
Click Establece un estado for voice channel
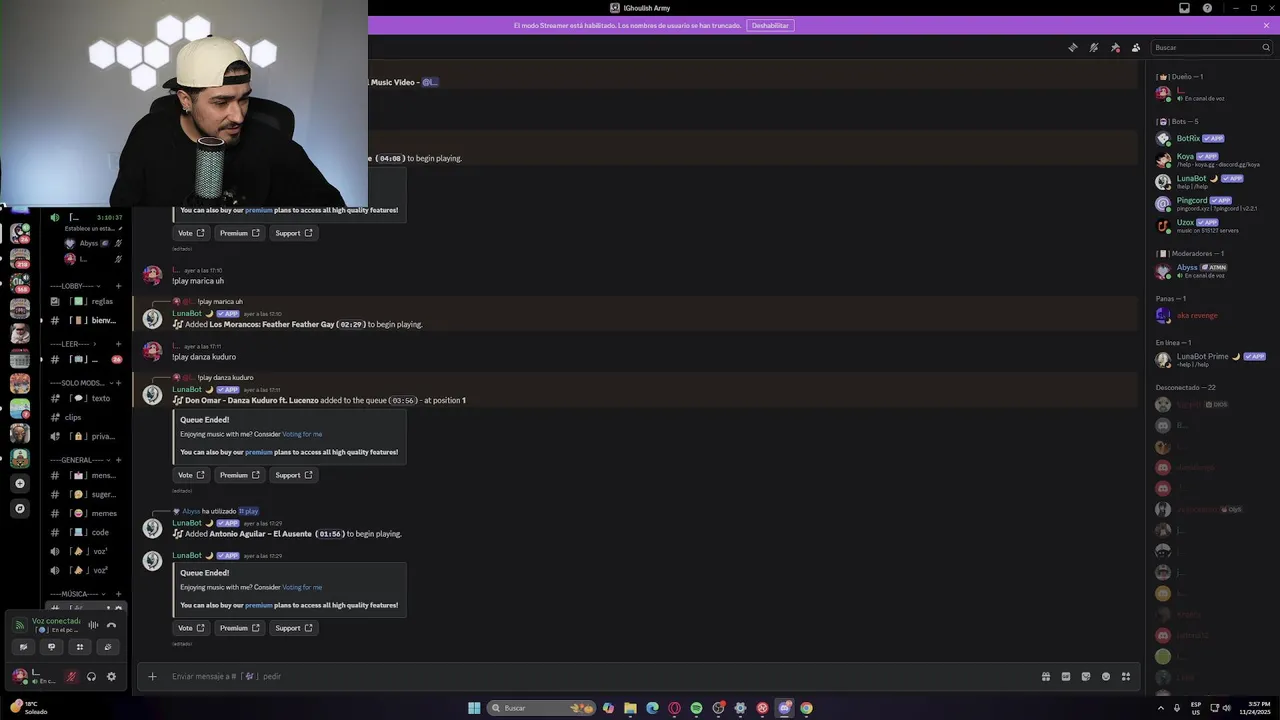[x=91, y=228]
